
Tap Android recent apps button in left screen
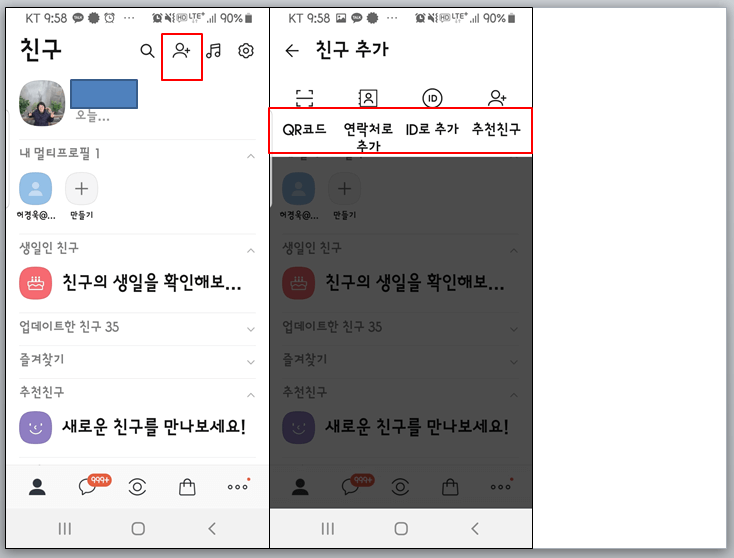[x=65, y=529]
